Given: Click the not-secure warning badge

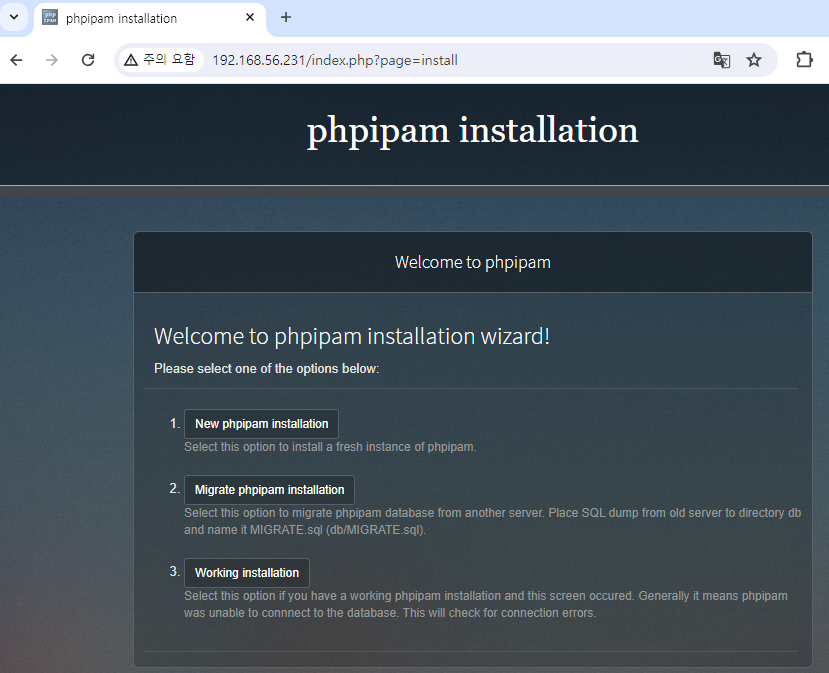Looking at the screenshot, I should pyautogui.click(x=160, y=60).
